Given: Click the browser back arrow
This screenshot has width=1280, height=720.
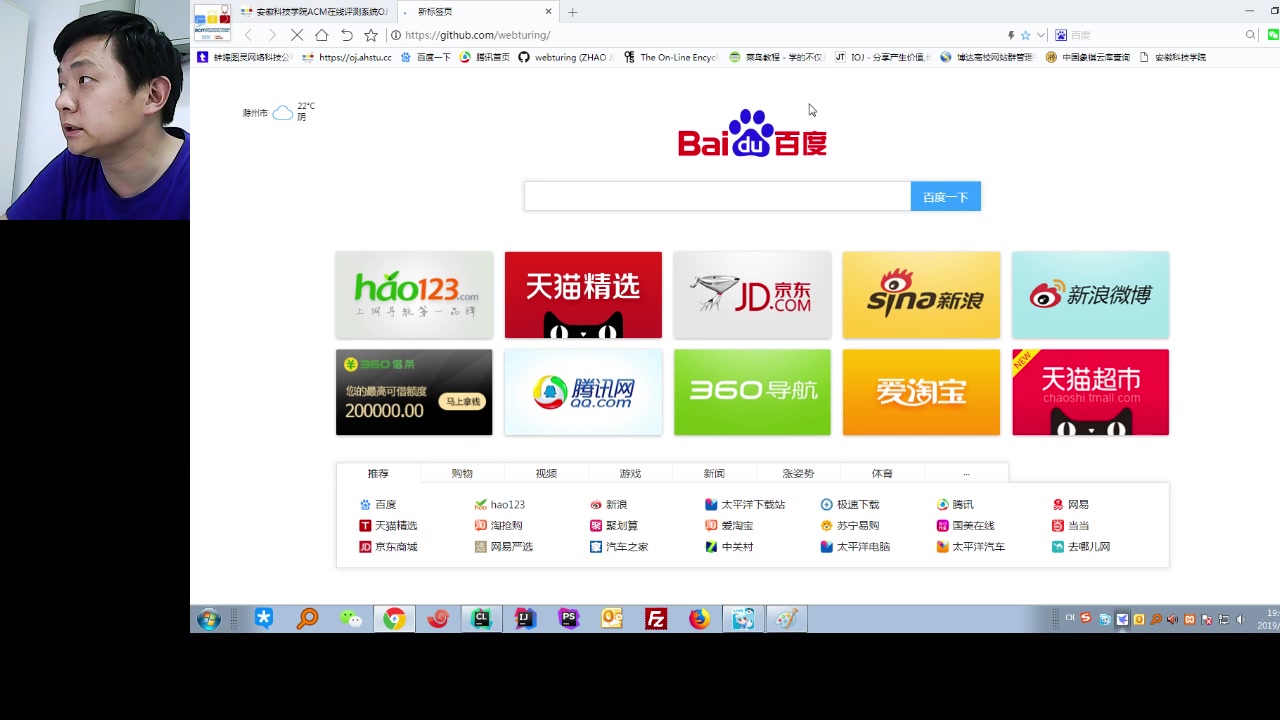Looking at the screenshot, I should (248, 35).
